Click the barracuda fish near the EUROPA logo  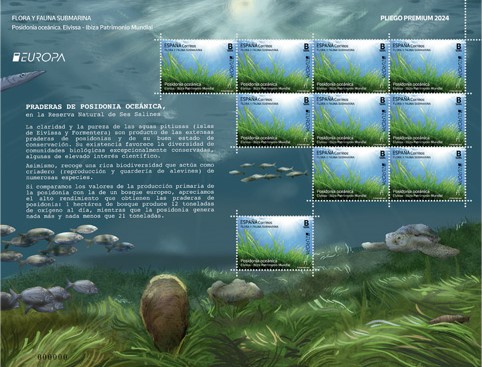[21, 80]
